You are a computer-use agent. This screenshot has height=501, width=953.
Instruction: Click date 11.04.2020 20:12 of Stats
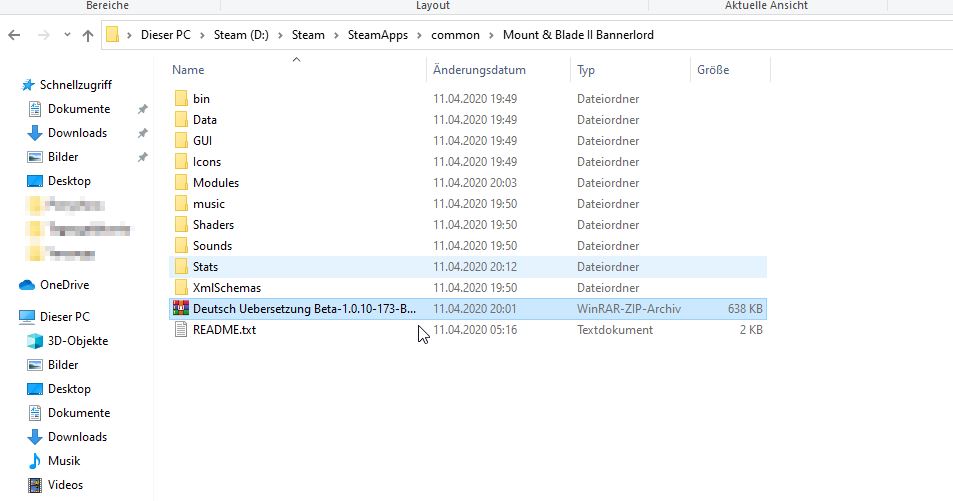pyautogui.click(x=475, y=266)
